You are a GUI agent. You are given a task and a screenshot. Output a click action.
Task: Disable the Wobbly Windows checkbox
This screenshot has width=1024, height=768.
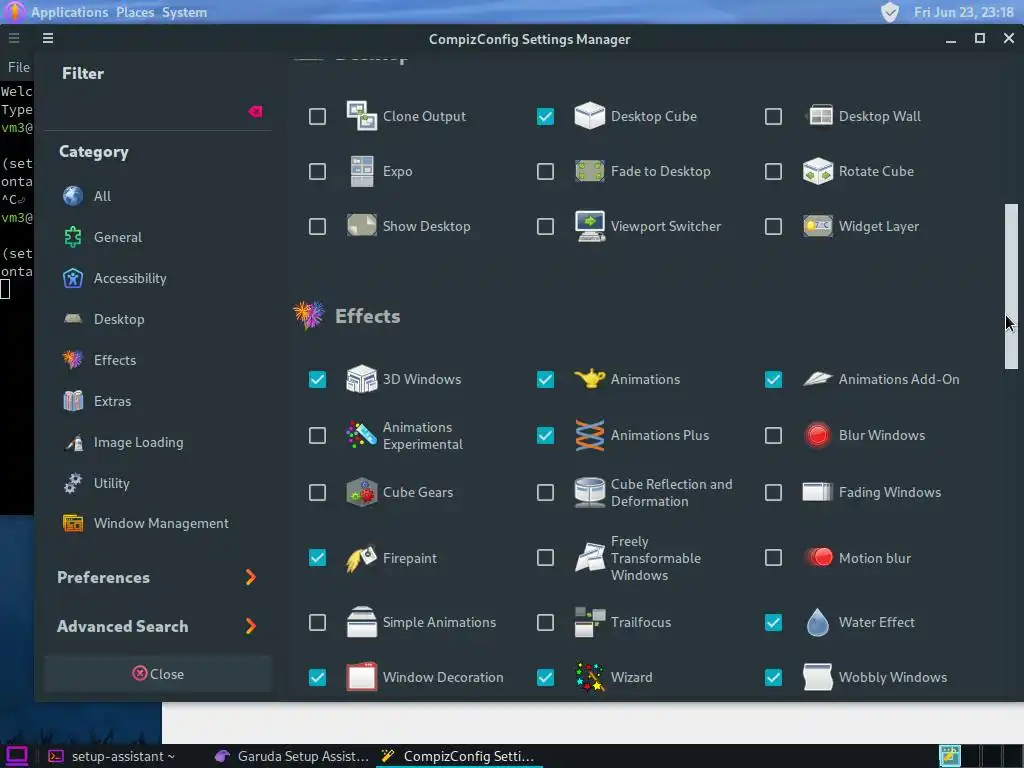coord(773,677)
